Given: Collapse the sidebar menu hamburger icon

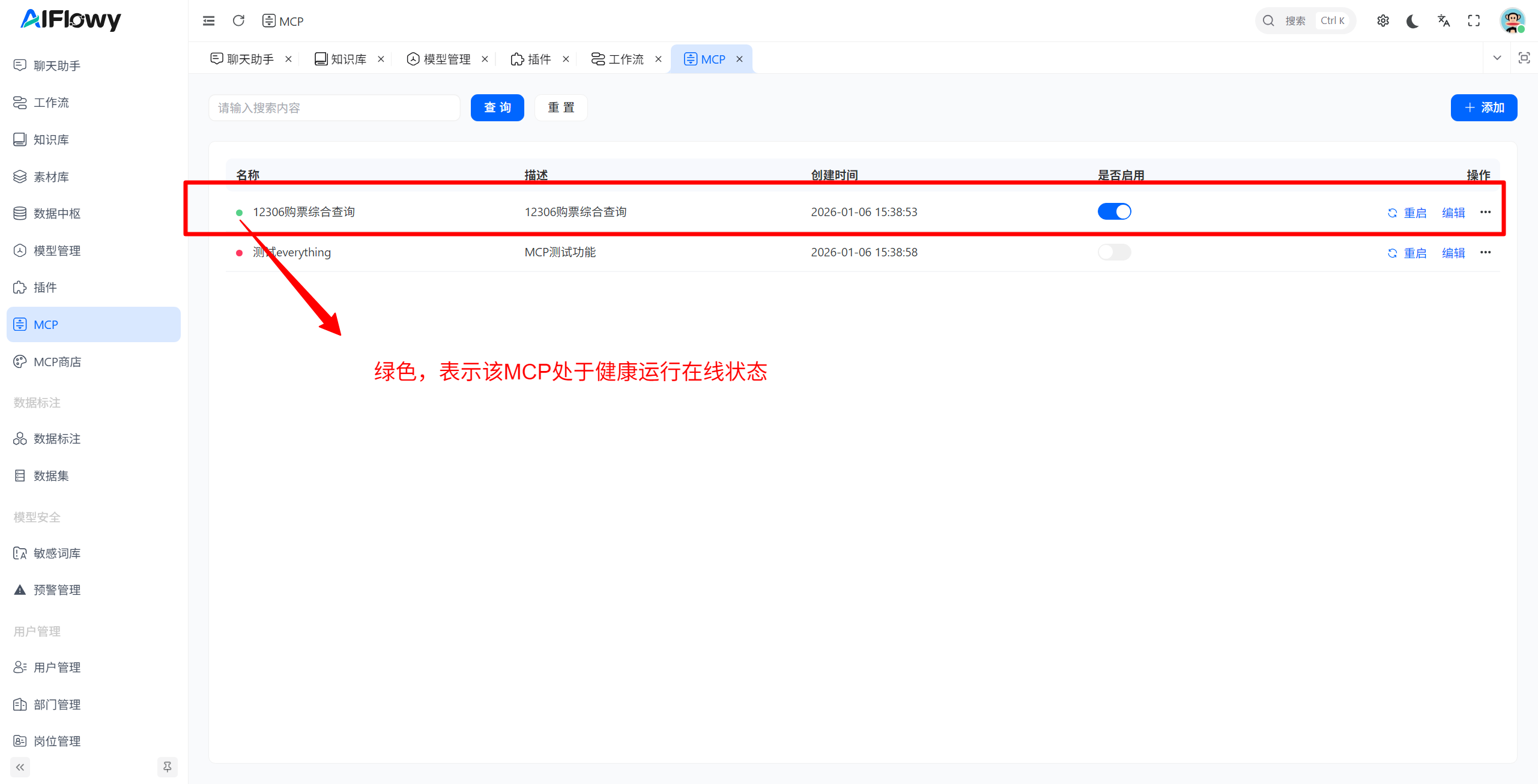Looking at the screenshot, I should point(208,21).
